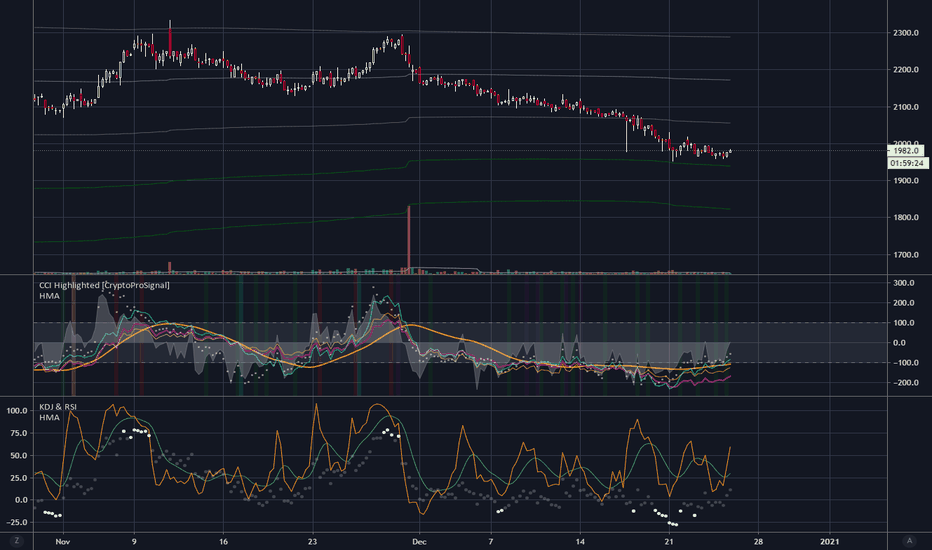
Task: Click the Z timezone button at bottom-left
Action: tap(17, 540)
